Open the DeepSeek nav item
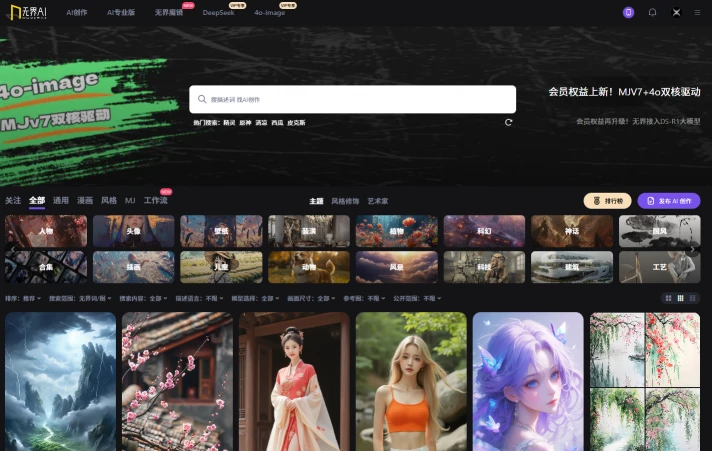 pos(218,12)
